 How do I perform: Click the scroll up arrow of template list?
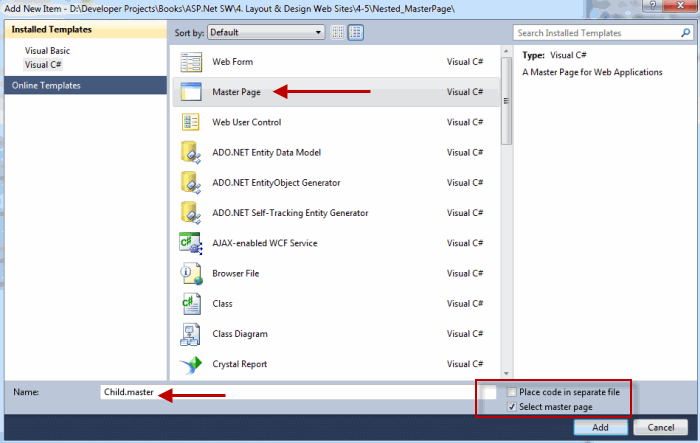tap(506, 51)
